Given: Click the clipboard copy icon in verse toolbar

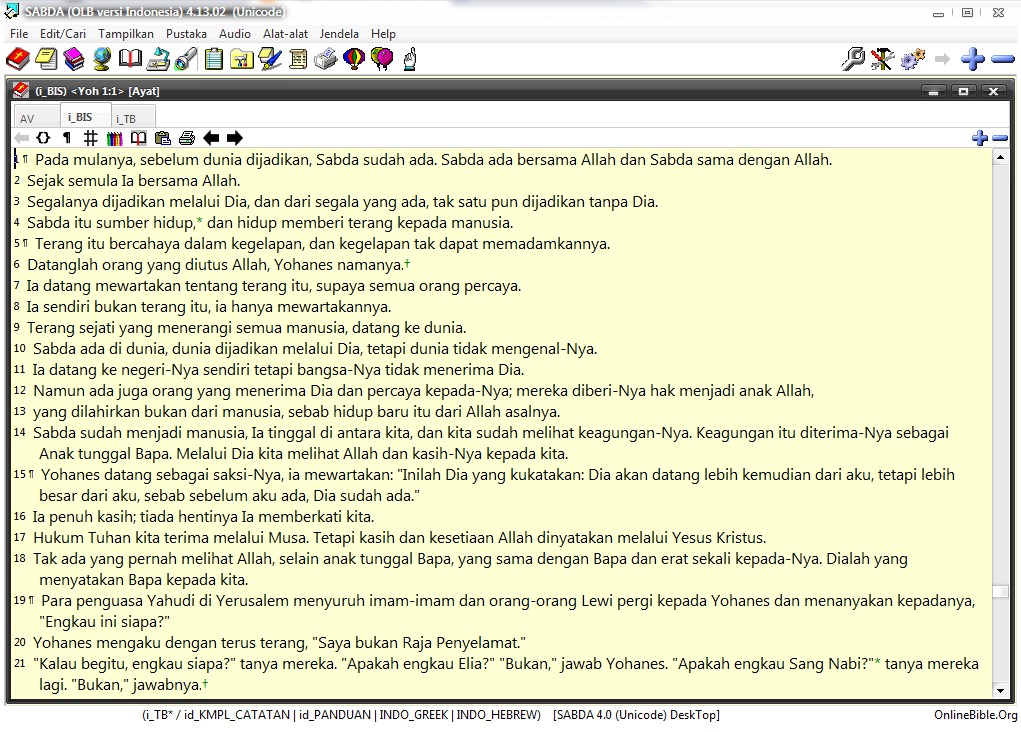Looking at the screenshot, I should [163, 137].
